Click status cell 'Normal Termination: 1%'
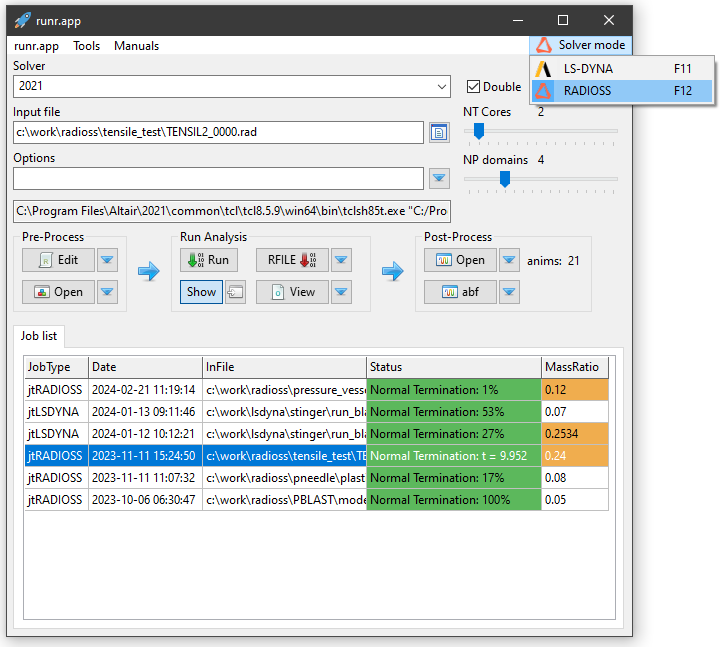This screenshot has height=647, width=720. 454,390
